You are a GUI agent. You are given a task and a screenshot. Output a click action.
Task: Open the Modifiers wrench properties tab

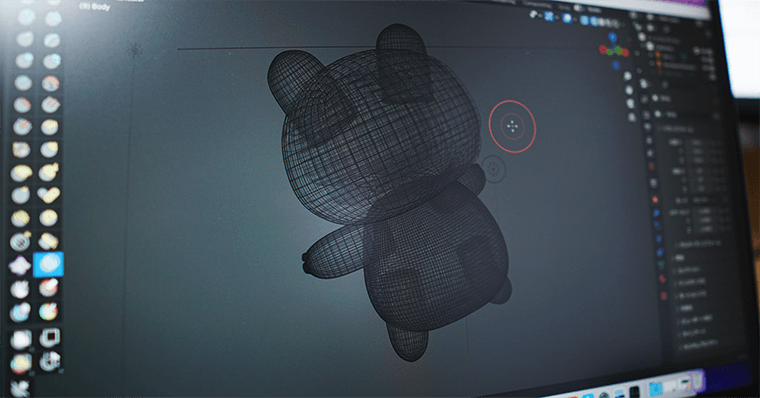(657, 212)
